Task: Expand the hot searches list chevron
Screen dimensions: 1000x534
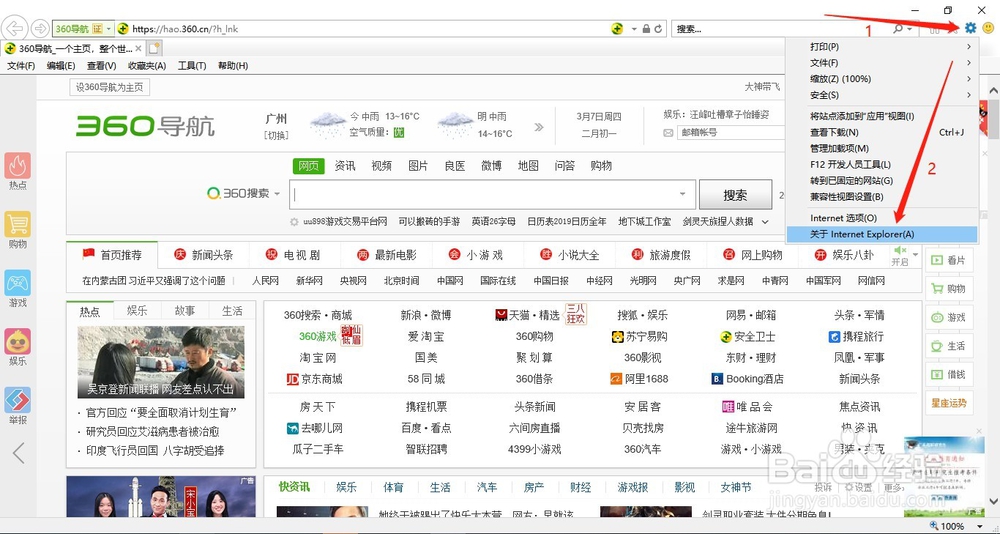Action: pyautogui.click(x=765, y=222)
